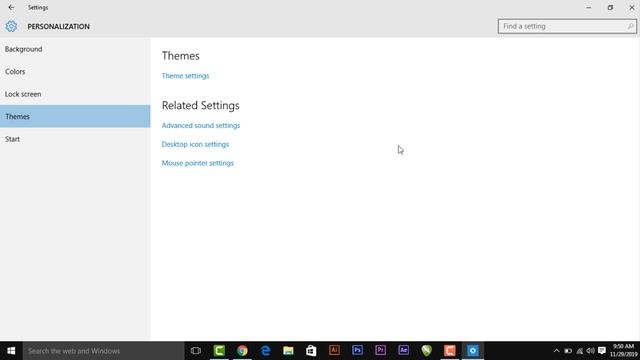The image size is (640, 360).
Task: Open the Windows Start menu
Action: pyautogui.click(x=11, y=351)
